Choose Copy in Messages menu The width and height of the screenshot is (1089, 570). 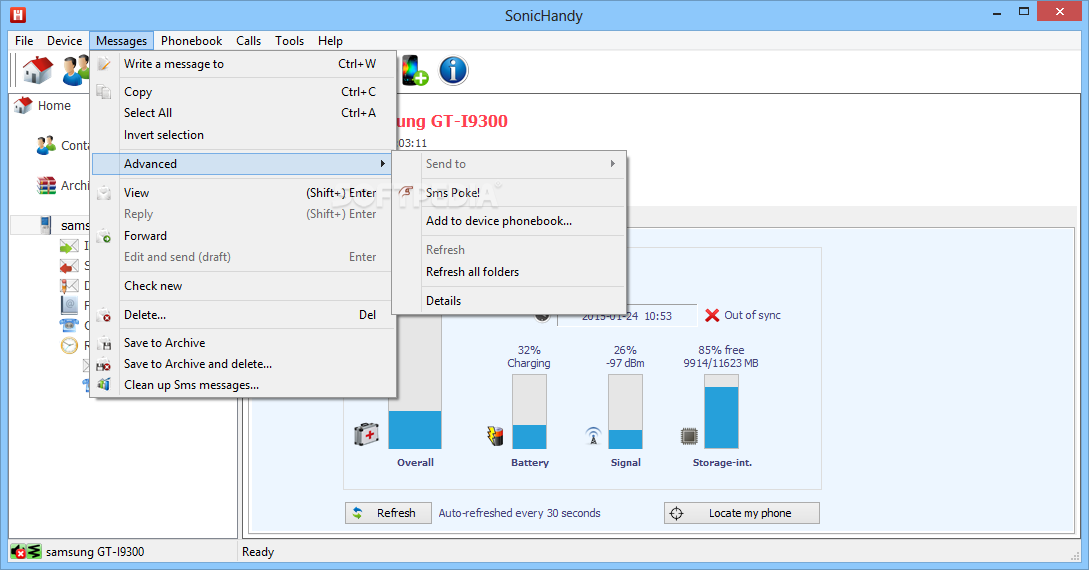coord(243,92)
